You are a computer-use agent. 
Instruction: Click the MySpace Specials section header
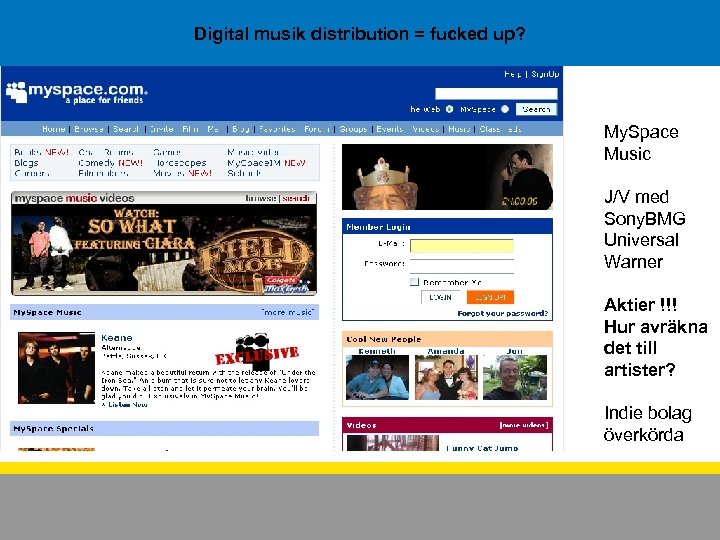(164, 428)
